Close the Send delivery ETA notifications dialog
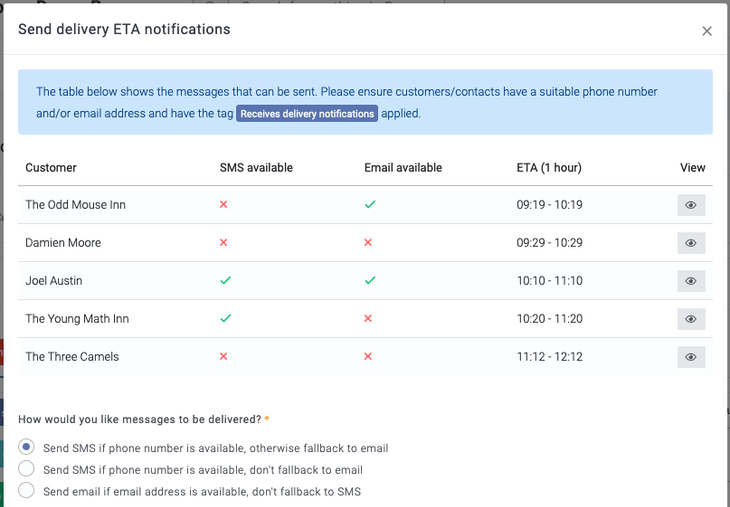 [x=707, y=31]
